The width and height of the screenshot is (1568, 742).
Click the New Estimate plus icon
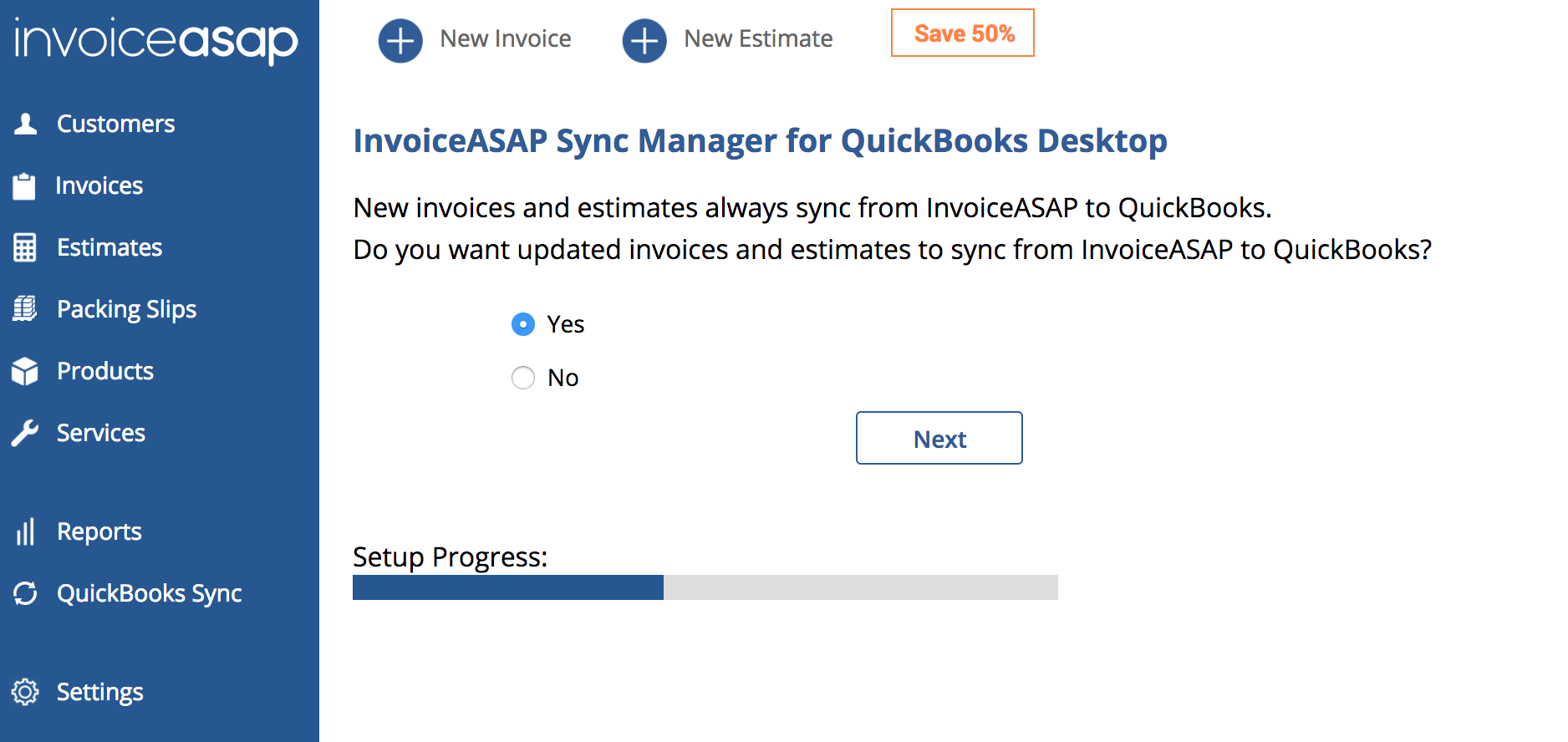(x=644, y=40)
